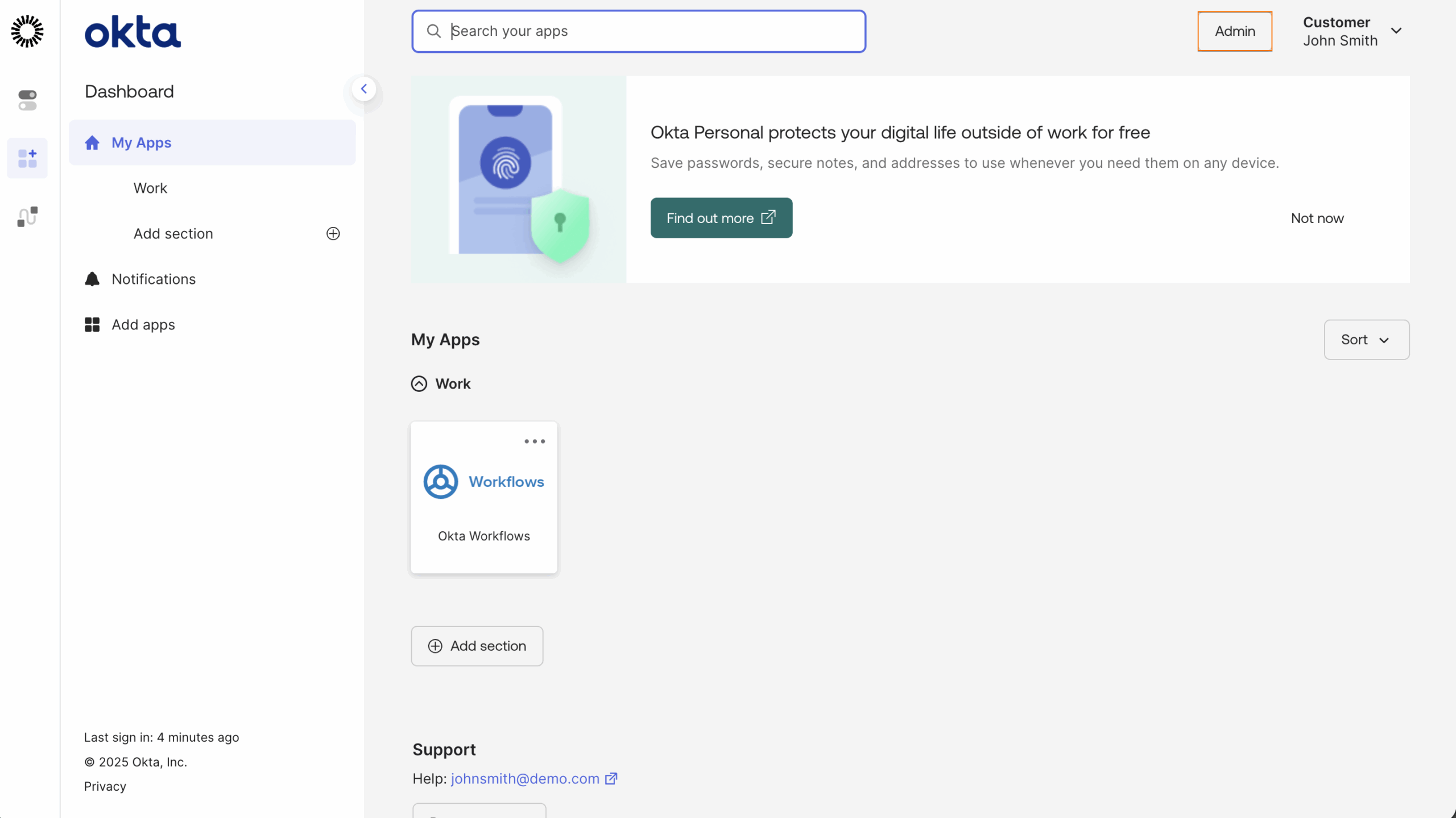Open the Sort dropdown
1456x818 pixels.
[1366, 340]
